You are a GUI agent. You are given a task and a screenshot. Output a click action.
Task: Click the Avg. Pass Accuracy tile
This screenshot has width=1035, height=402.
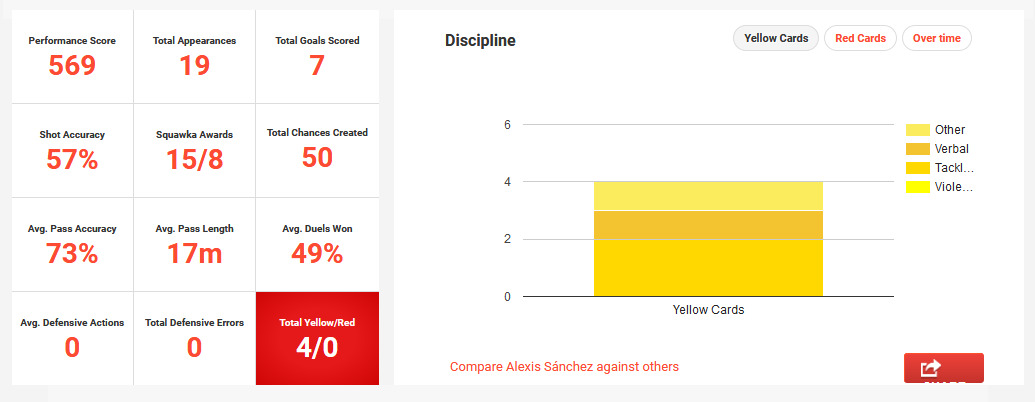point(72,243)
